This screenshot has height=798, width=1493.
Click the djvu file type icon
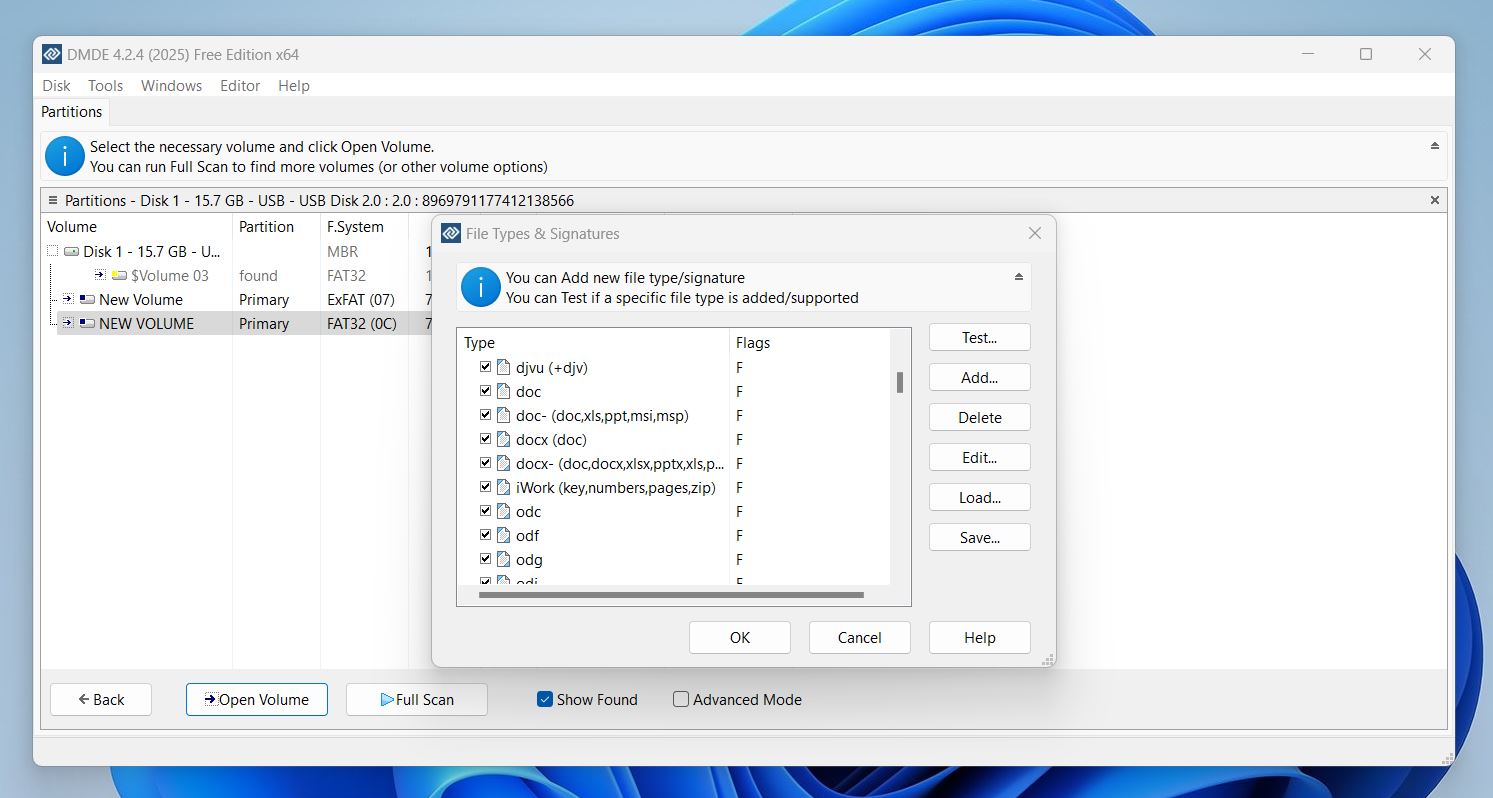[x=503, y=367]
